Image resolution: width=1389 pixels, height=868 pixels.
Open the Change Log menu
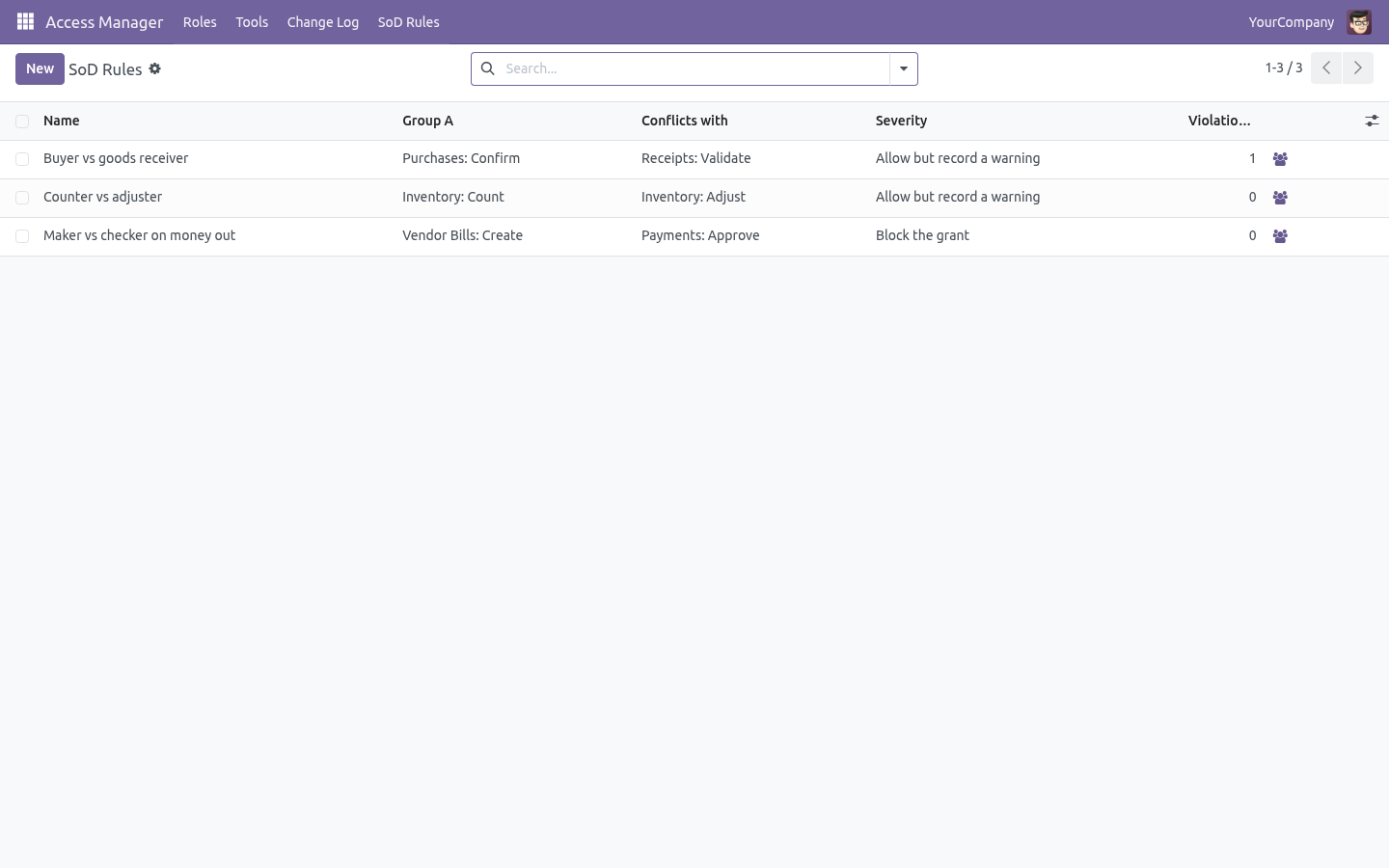pyautogui.click(x=323, y=22)
